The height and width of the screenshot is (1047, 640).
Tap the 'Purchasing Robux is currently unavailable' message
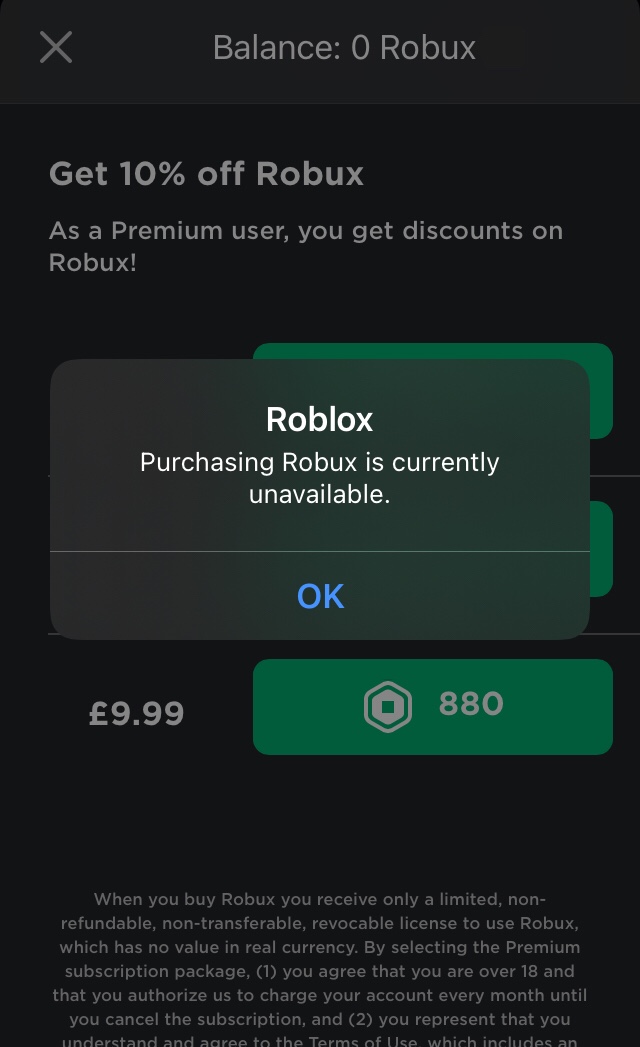[x=320, y=477]
